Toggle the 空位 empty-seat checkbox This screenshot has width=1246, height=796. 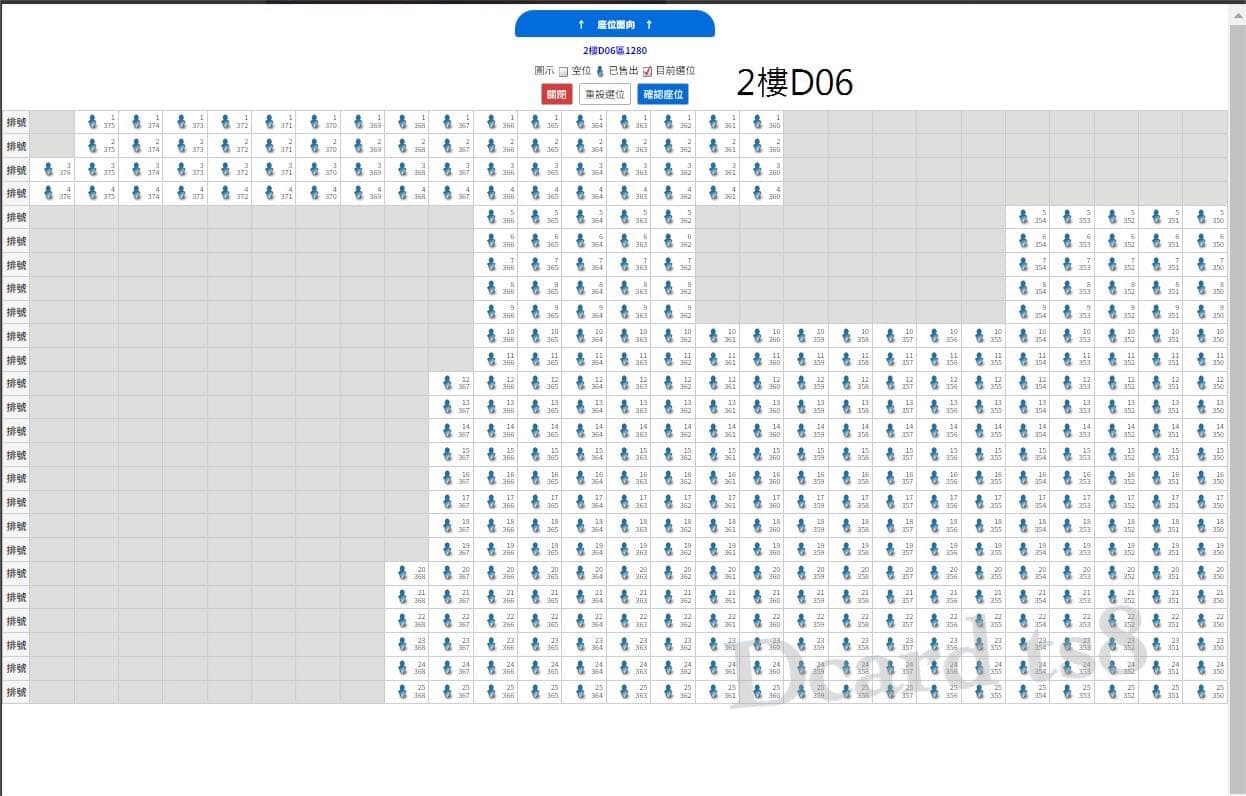coord(563,71)
